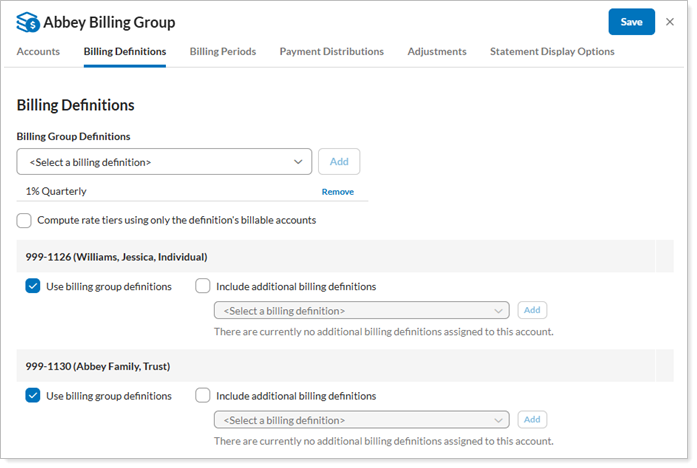Uncheck Use billing group definitions for 999-1126
The image size is (697, 468).
tap(33, 286)
